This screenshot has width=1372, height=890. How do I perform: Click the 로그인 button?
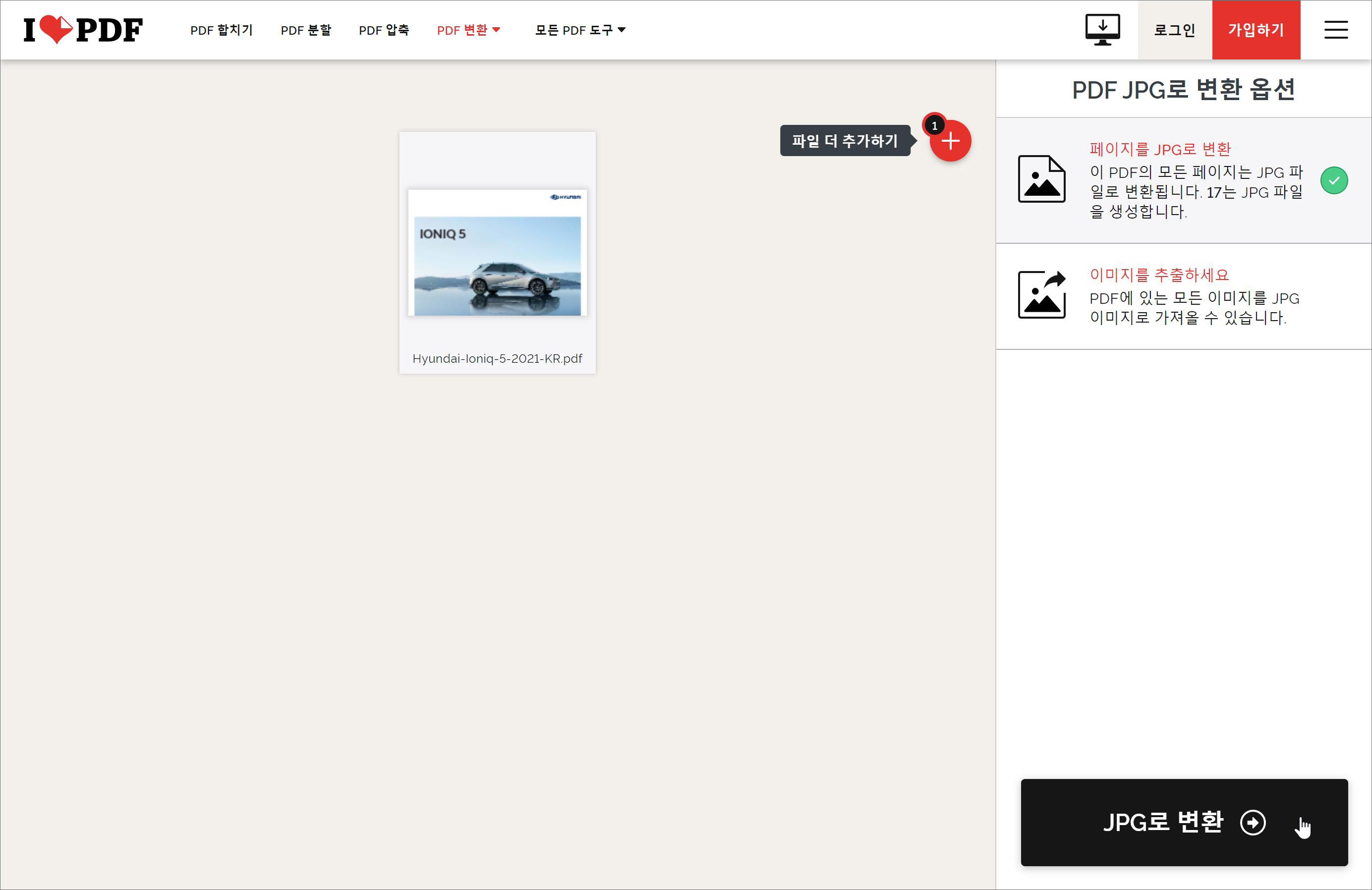click(1174, 30)
